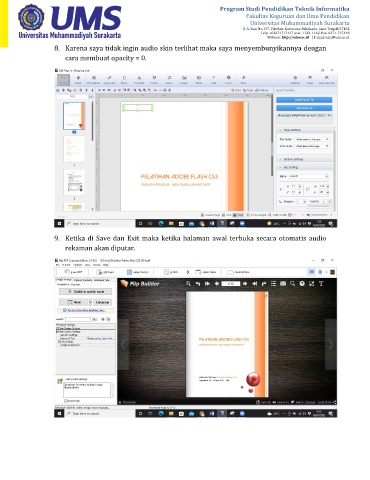Screen dimensions: 370x480
Task: Select the Text tool in page editor toolbar
Action: [x=214, y=80]
